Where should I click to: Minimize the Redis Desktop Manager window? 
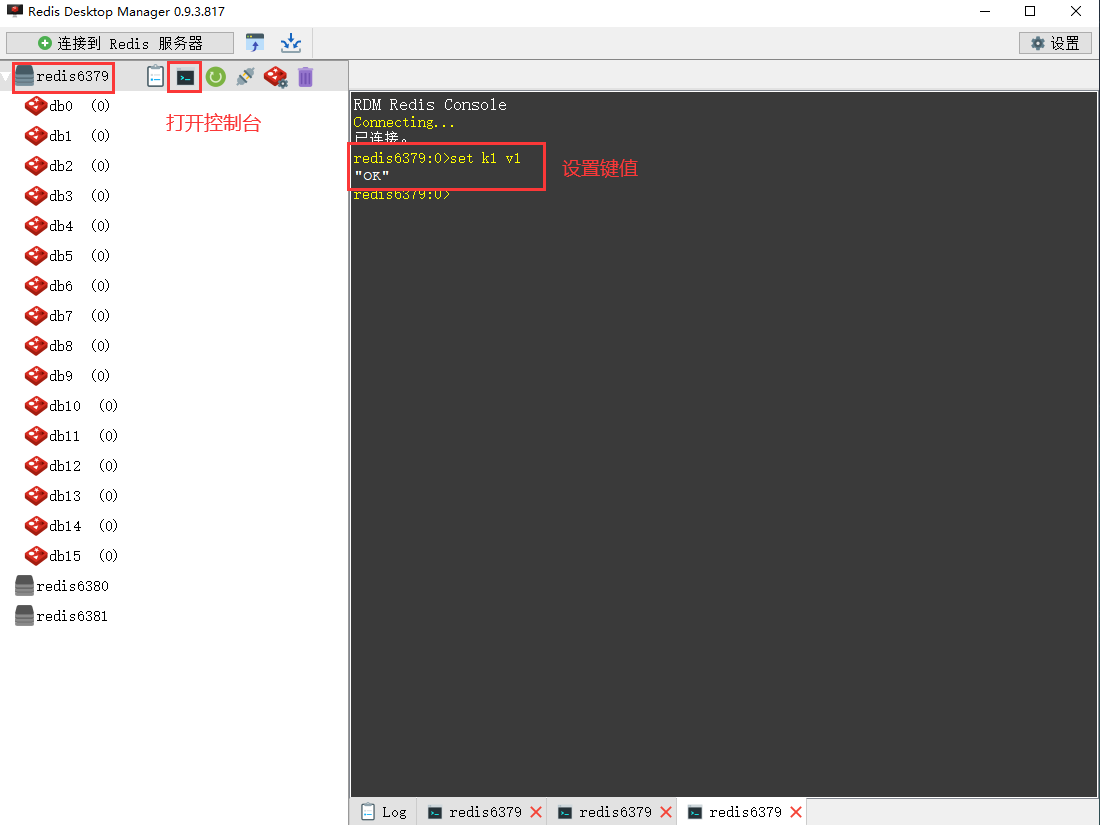pos(985,11)
